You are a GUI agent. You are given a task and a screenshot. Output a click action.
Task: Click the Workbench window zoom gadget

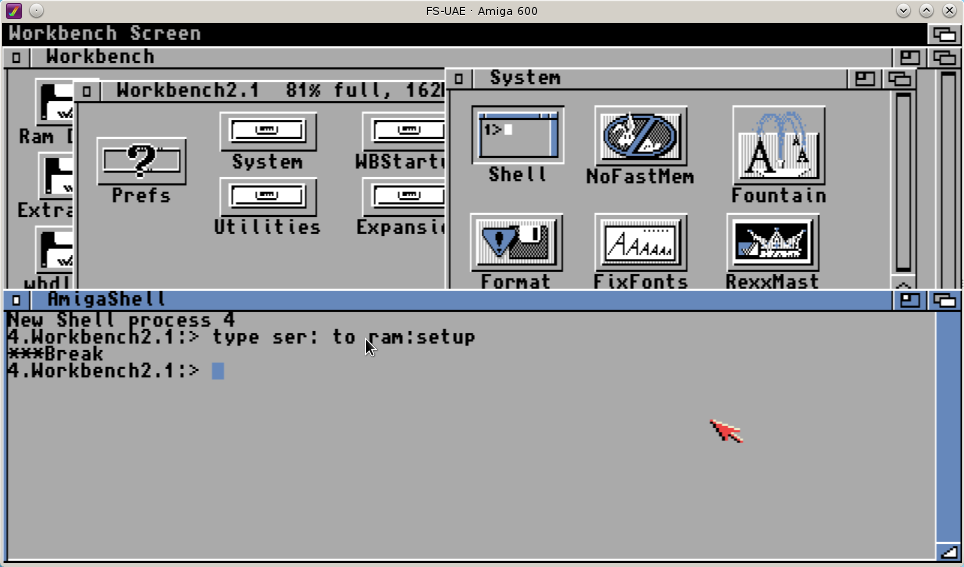(x=910, y=57)
